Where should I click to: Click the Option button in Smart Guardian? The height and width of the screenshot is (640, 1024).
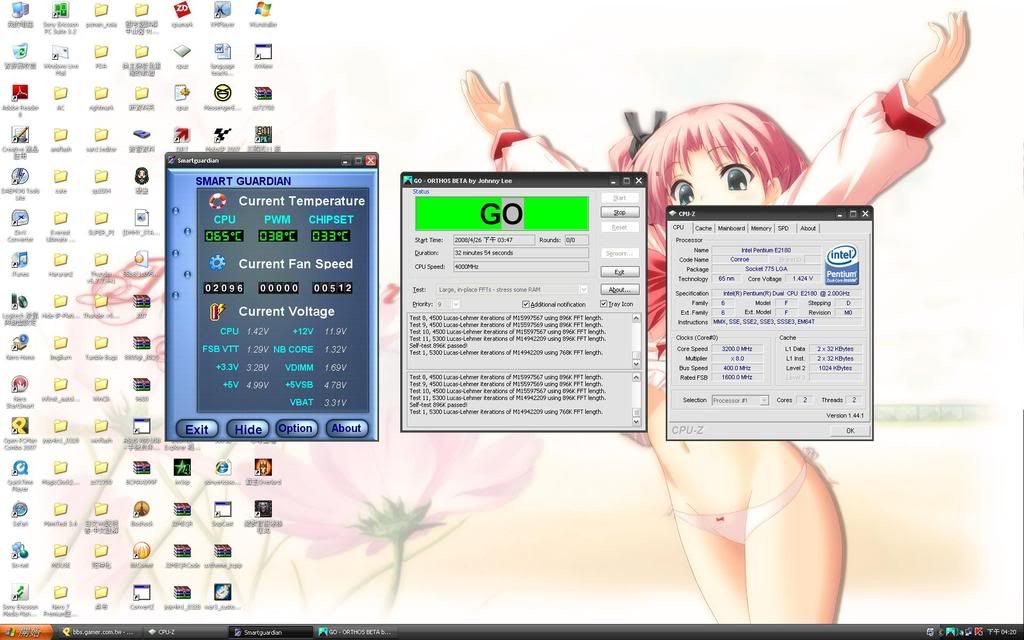pyautogui.click(x=295, y=428)
